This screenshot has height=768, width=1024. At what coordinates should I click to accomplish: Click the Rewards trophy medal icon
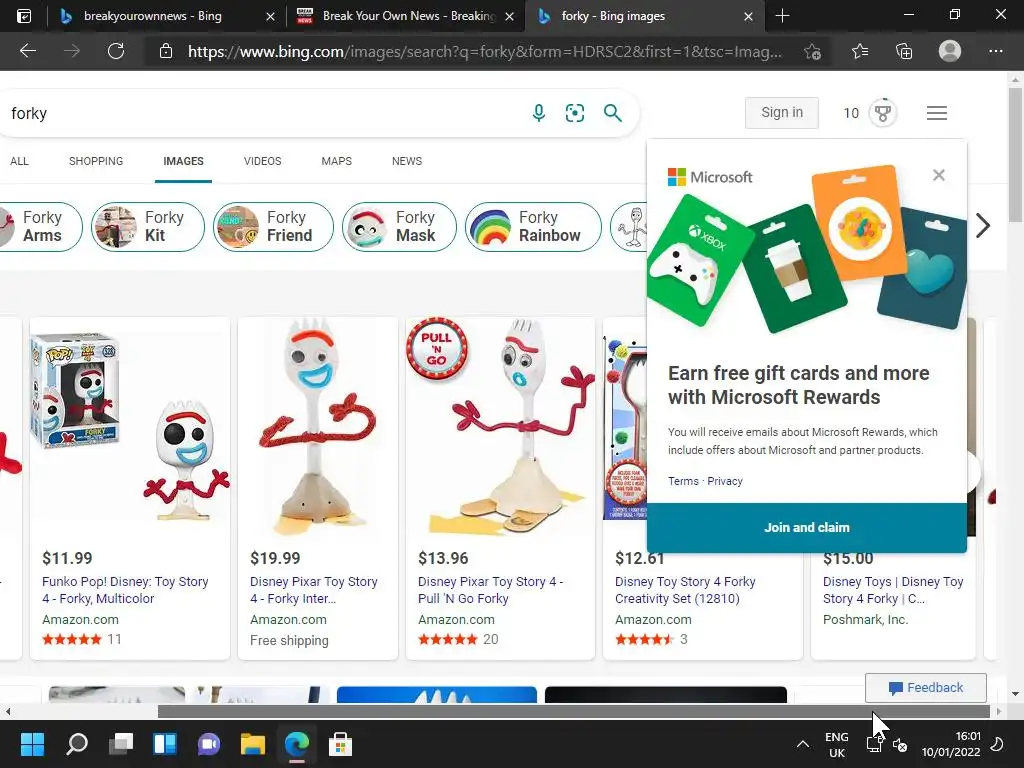(882, 113)
